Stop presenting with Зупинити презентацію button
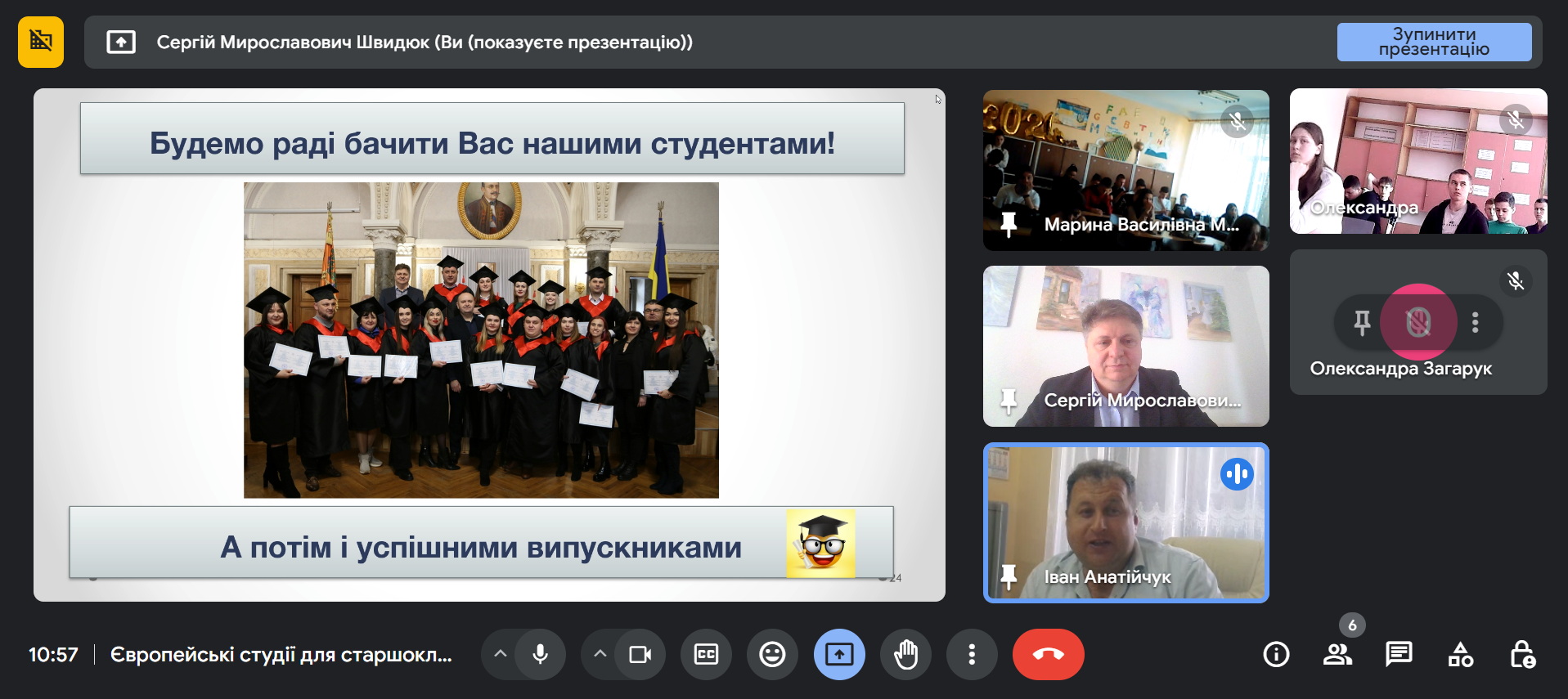Screen dimensions: 1568x699 [1434, 42]
